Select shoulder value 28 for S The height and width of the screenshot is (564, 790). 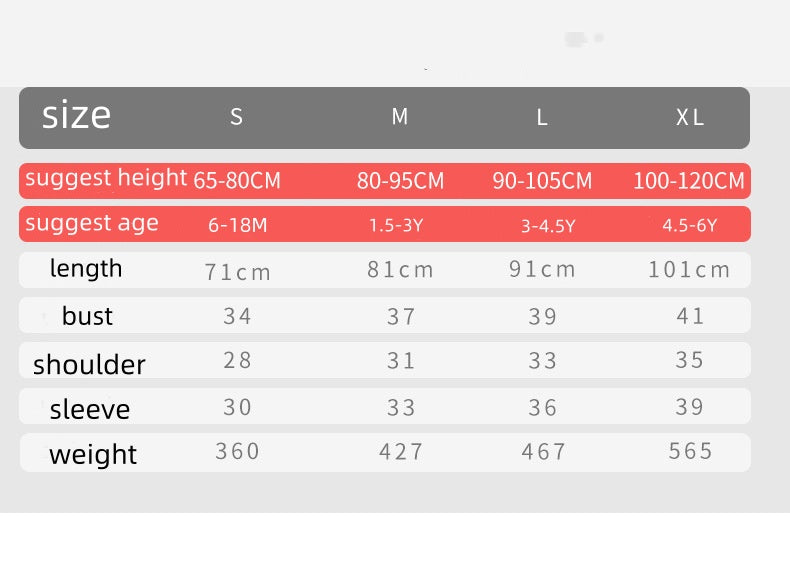point(238,360)
